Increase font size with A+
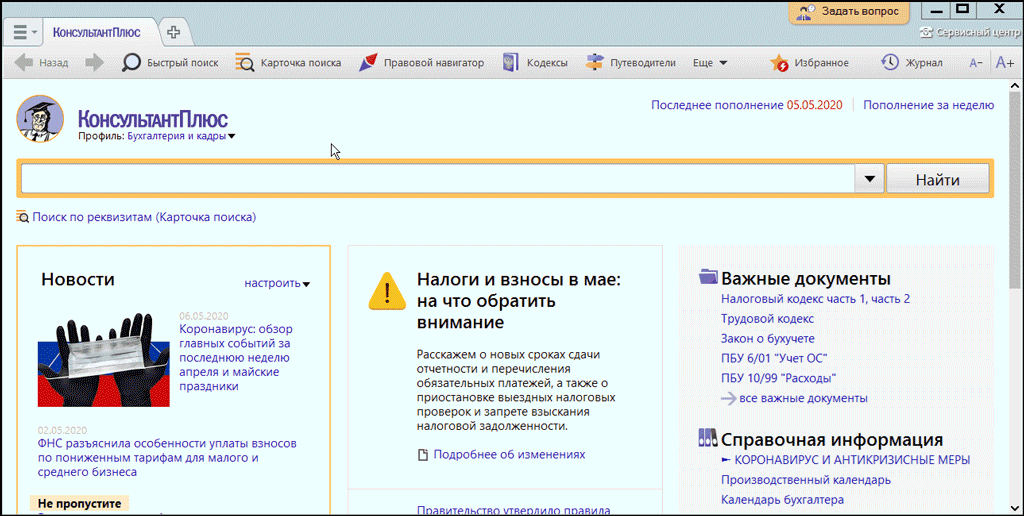 pos(1004,63)
